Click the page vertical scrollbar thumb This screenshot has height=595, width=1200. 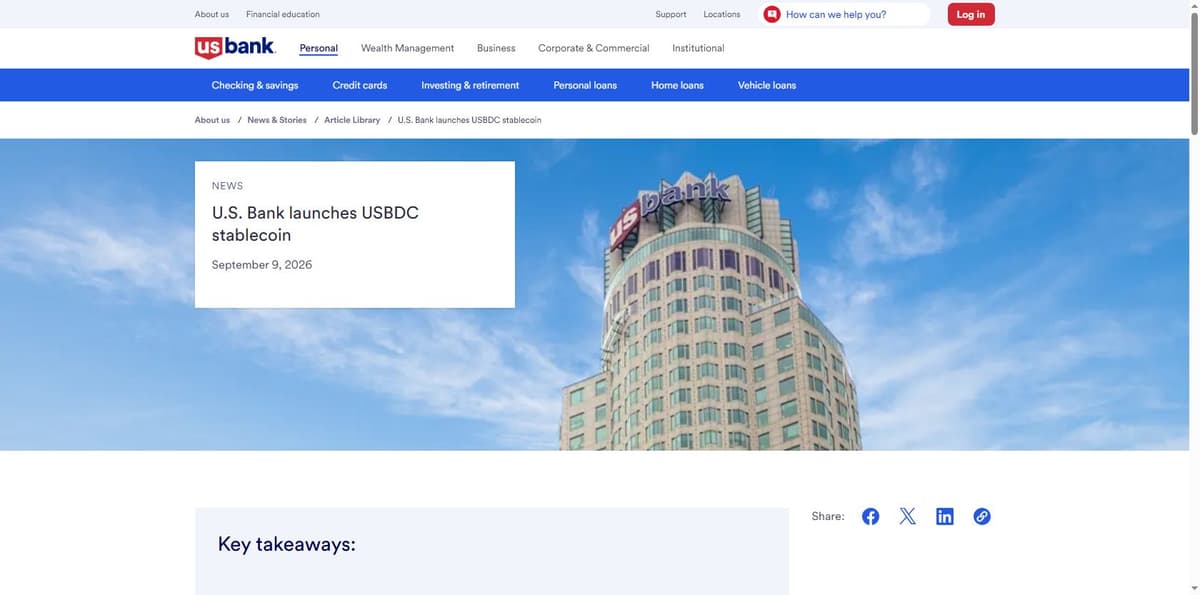click(1194, 72)
